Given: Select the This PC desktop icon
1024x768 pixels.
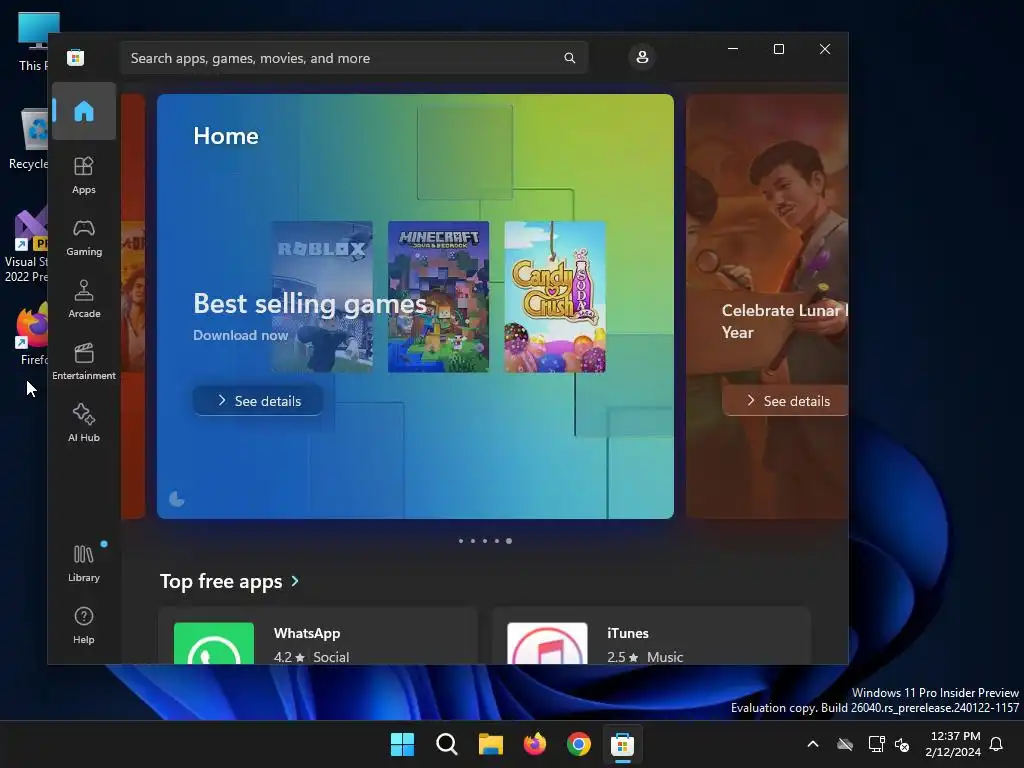Looking at the screenshot, I should point(33,42).
